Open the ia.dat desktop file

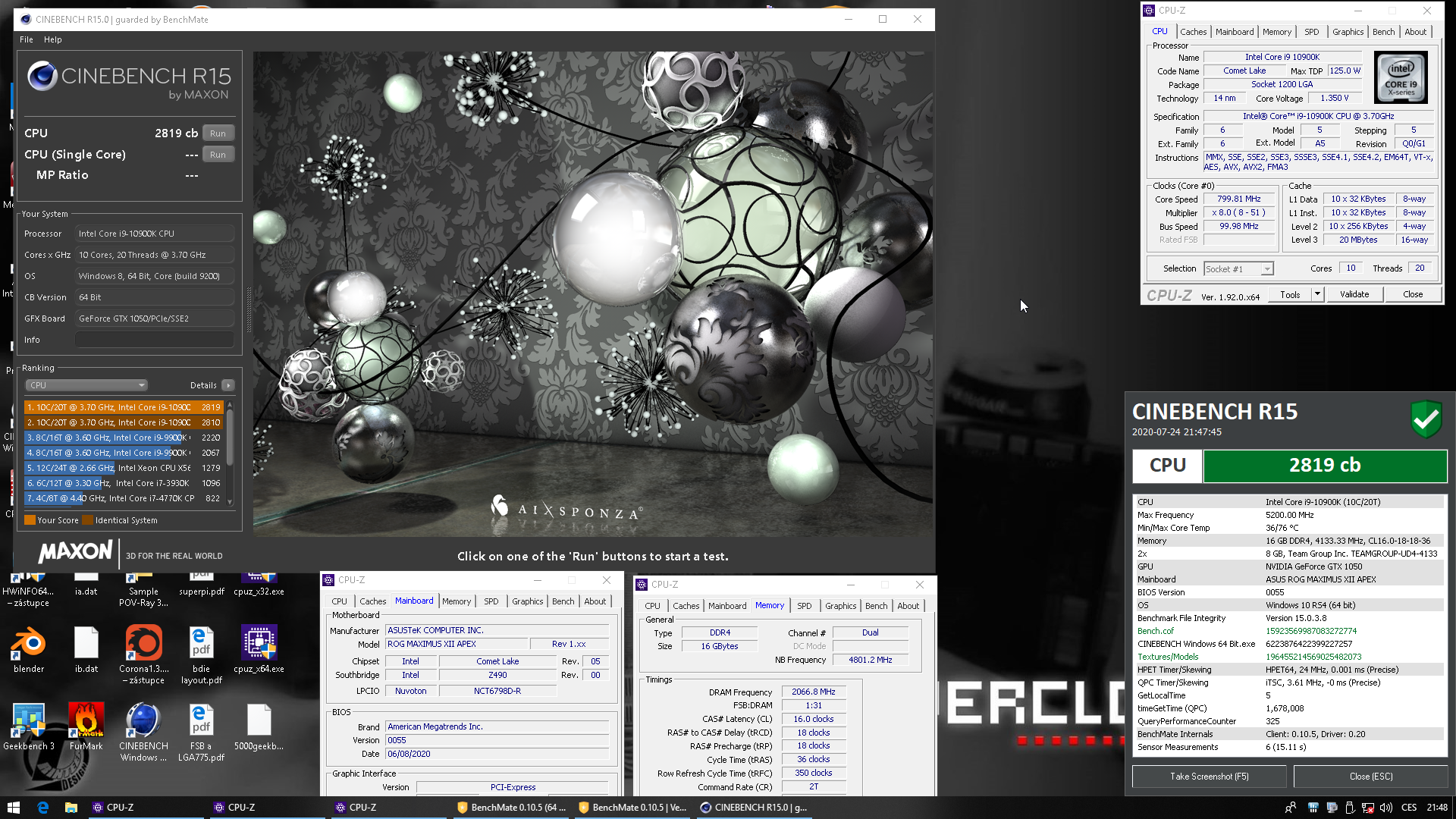(86, 585)
